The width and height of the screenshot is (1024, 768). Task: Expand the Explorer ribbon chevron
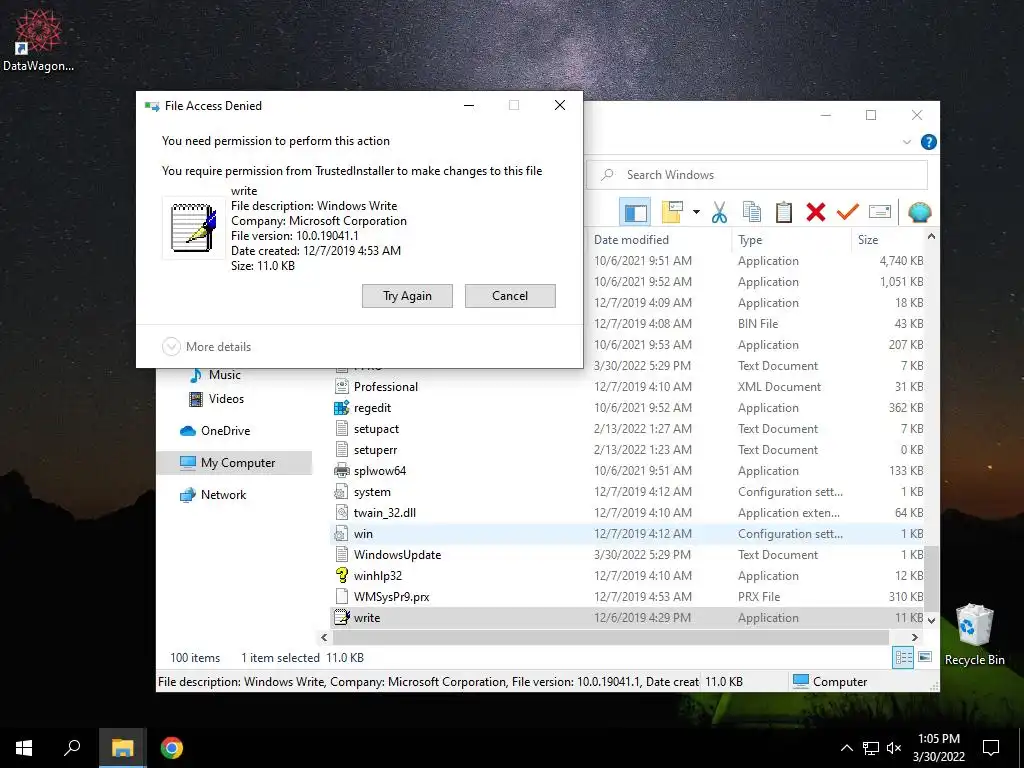click(906, 142)
